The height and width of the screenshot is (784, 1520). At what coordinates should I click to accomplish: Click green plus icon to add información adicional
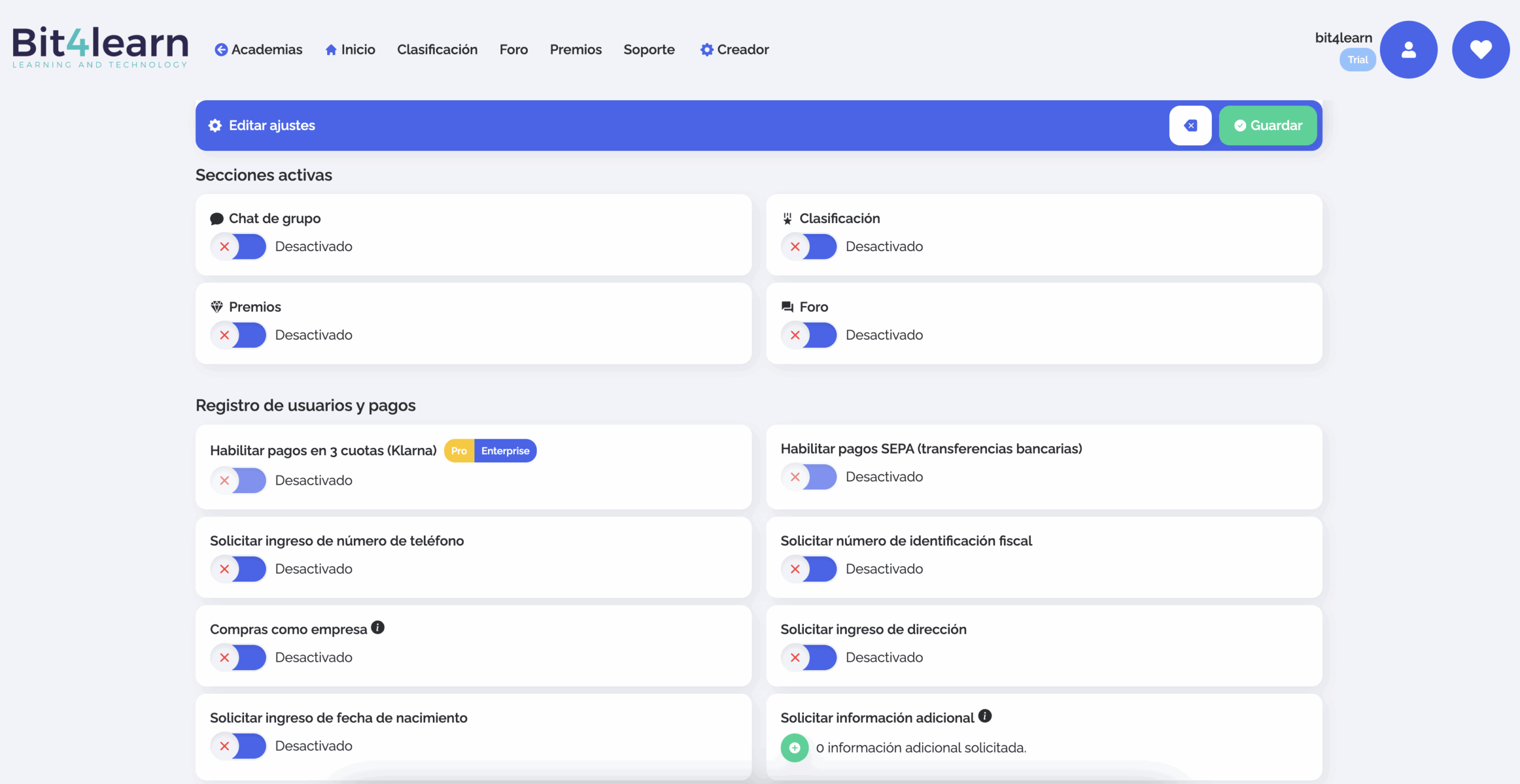(794, 748)
